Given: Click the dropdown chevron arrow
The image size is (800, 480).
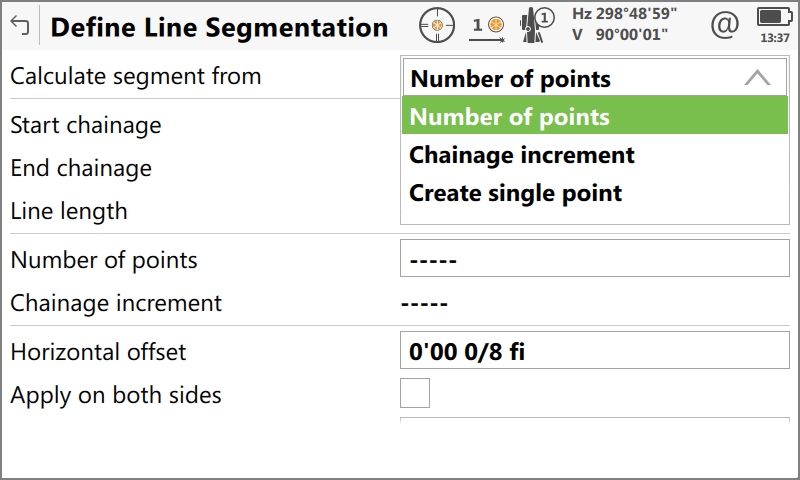Looking at the screenshot, I should coord(758,79).
